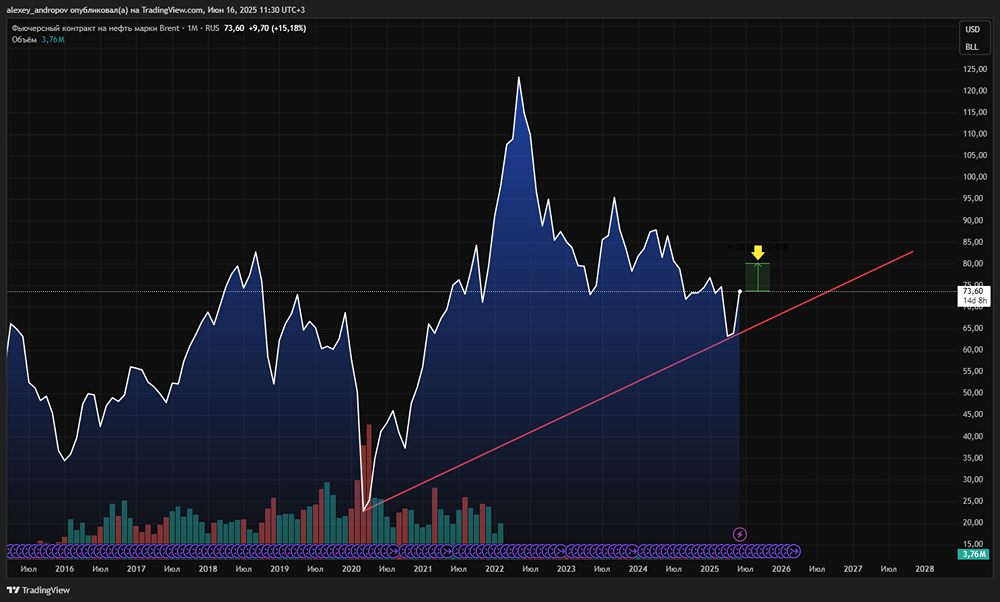
Task: Click the 1M interval label in the legend
Action: 192,28
